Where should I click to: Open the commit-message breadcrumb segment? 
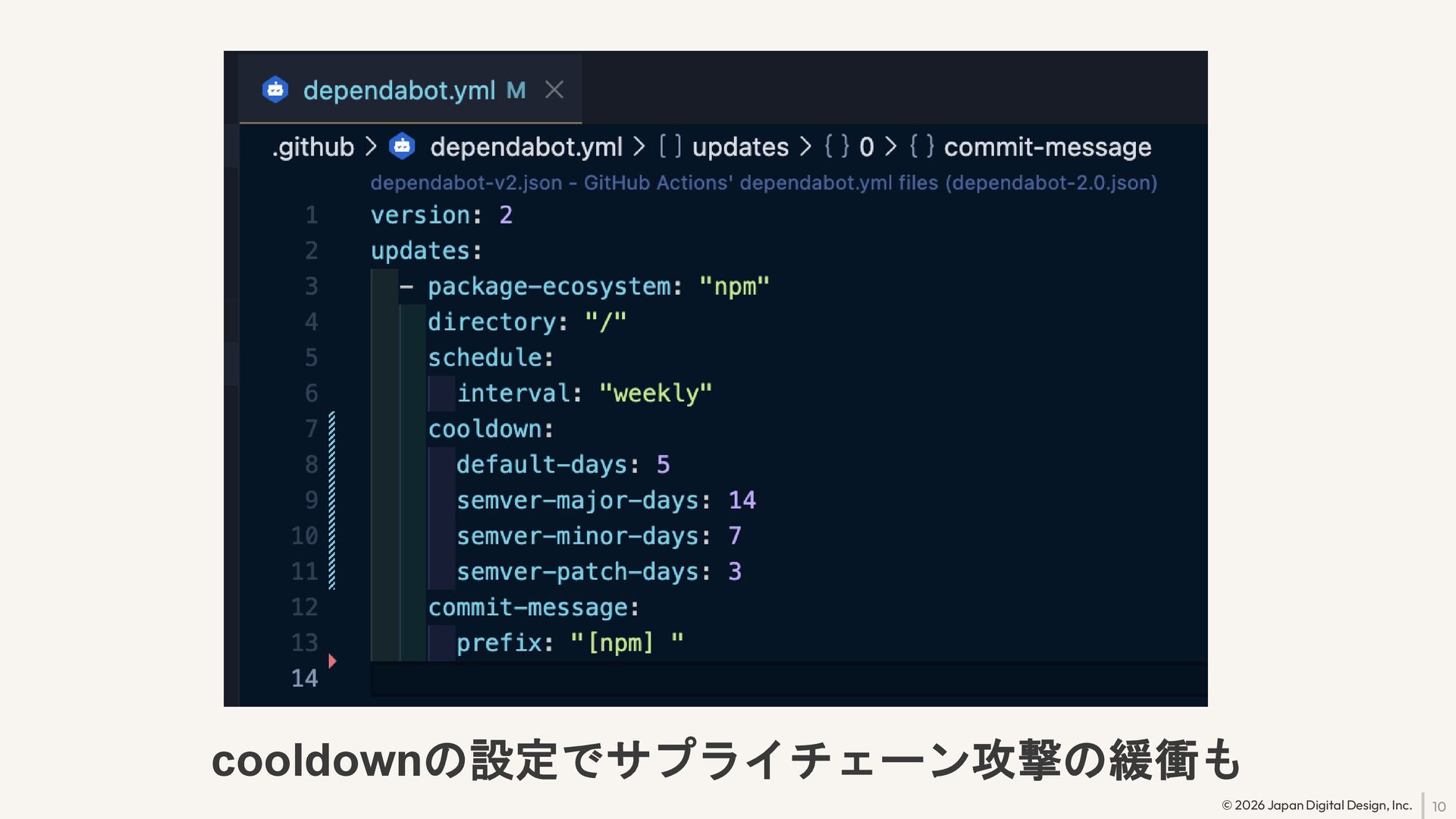point(1047,147)
